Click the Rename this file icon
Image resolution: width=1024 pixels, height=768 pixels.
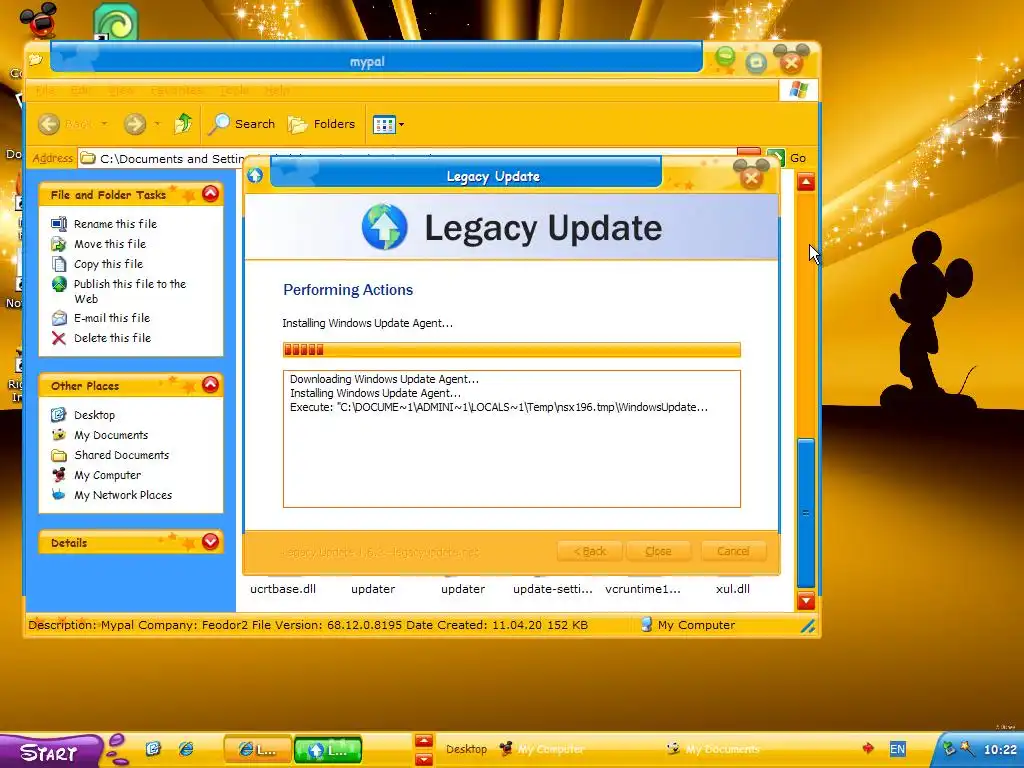59,224
